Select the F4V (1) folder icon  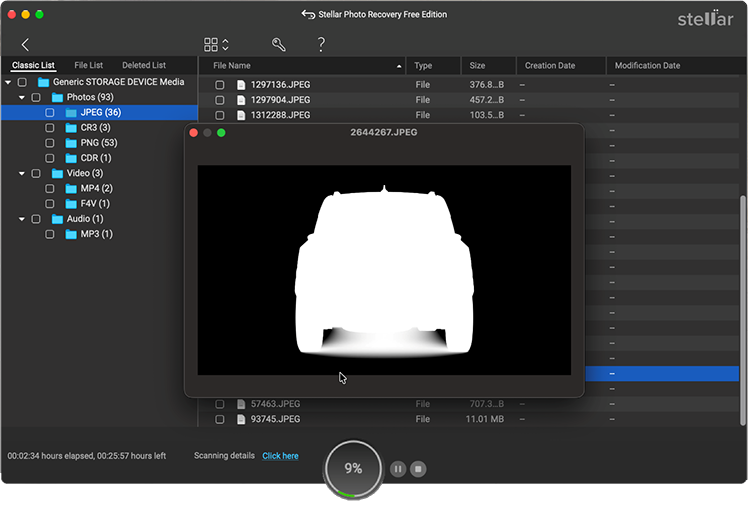(x=71, y=204)
